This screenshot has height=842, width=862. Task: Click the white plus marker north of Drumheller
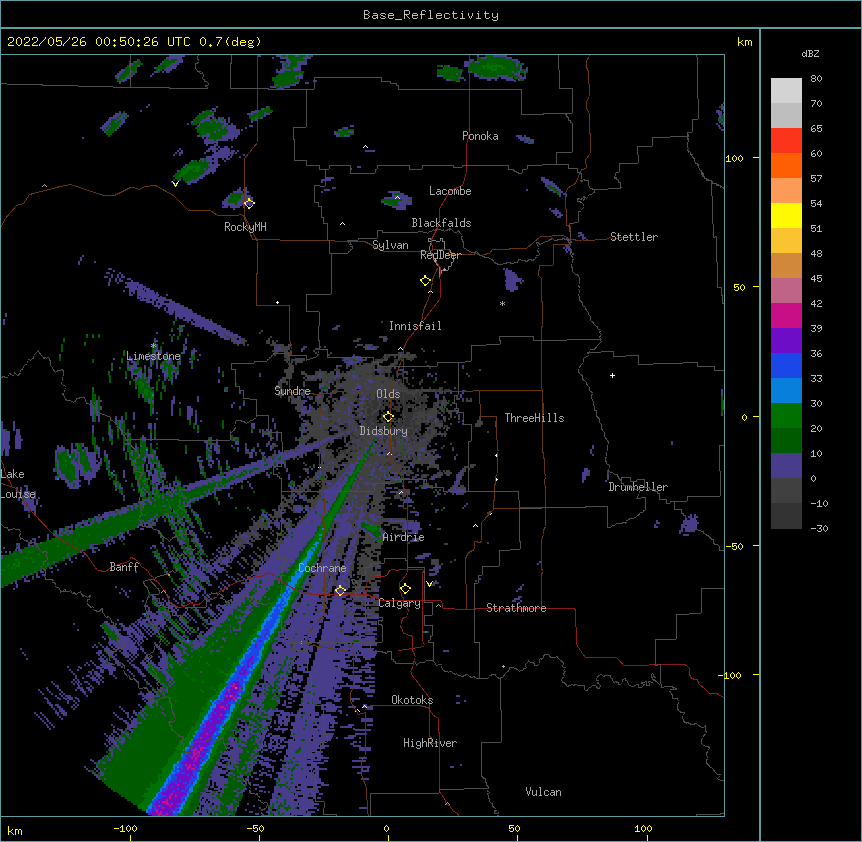[x=612, y=375]
